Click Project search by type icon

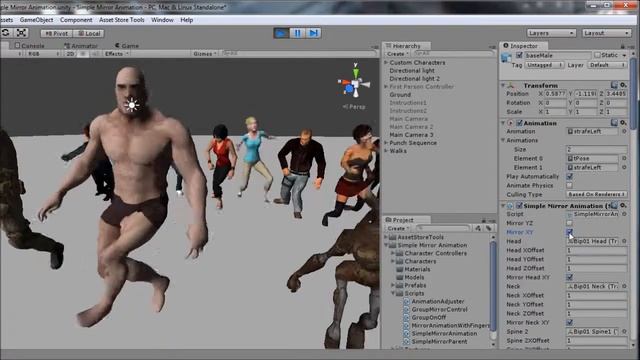tap(478, 229)
